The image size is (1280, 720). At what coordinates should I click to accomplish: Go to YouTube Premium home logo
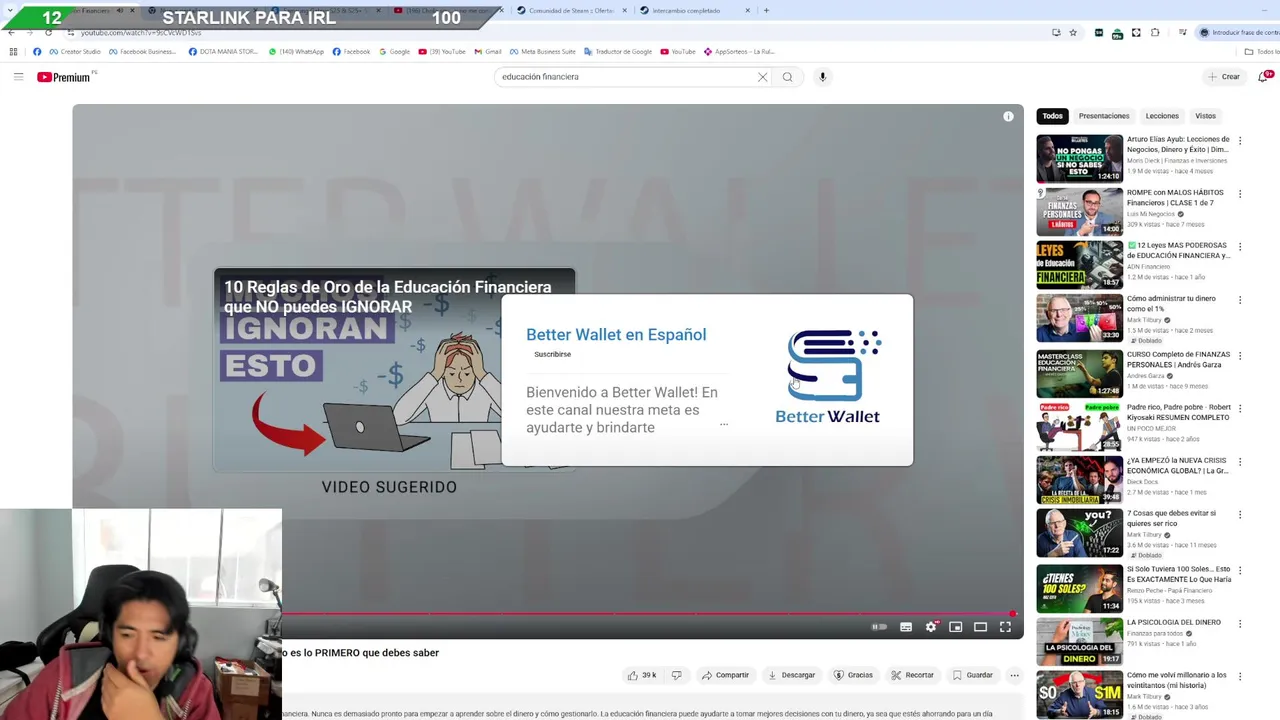click(64, 77)
